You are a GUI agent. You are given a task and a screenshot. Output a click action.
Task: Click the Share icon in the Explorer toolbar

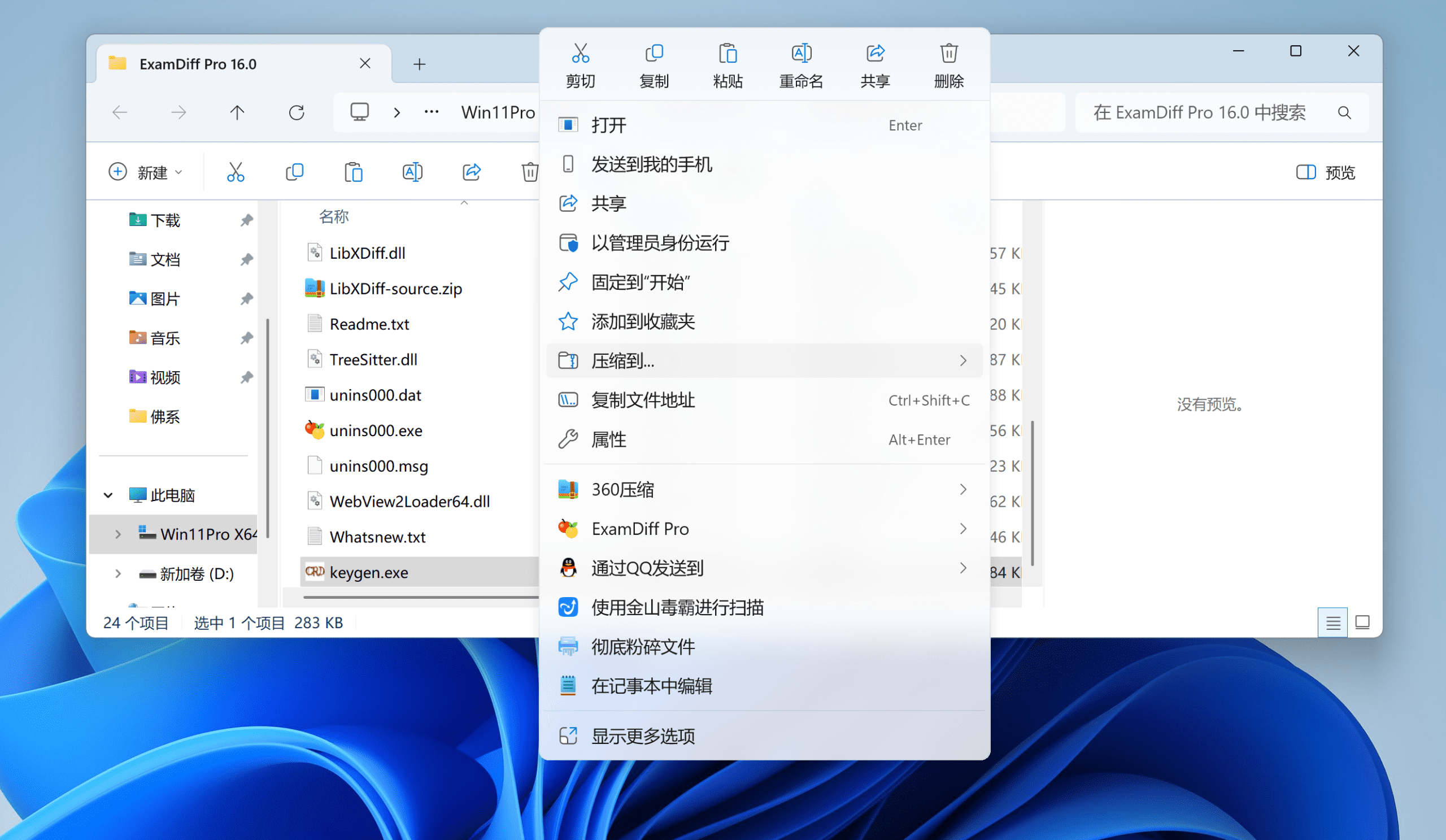point(471,172)
